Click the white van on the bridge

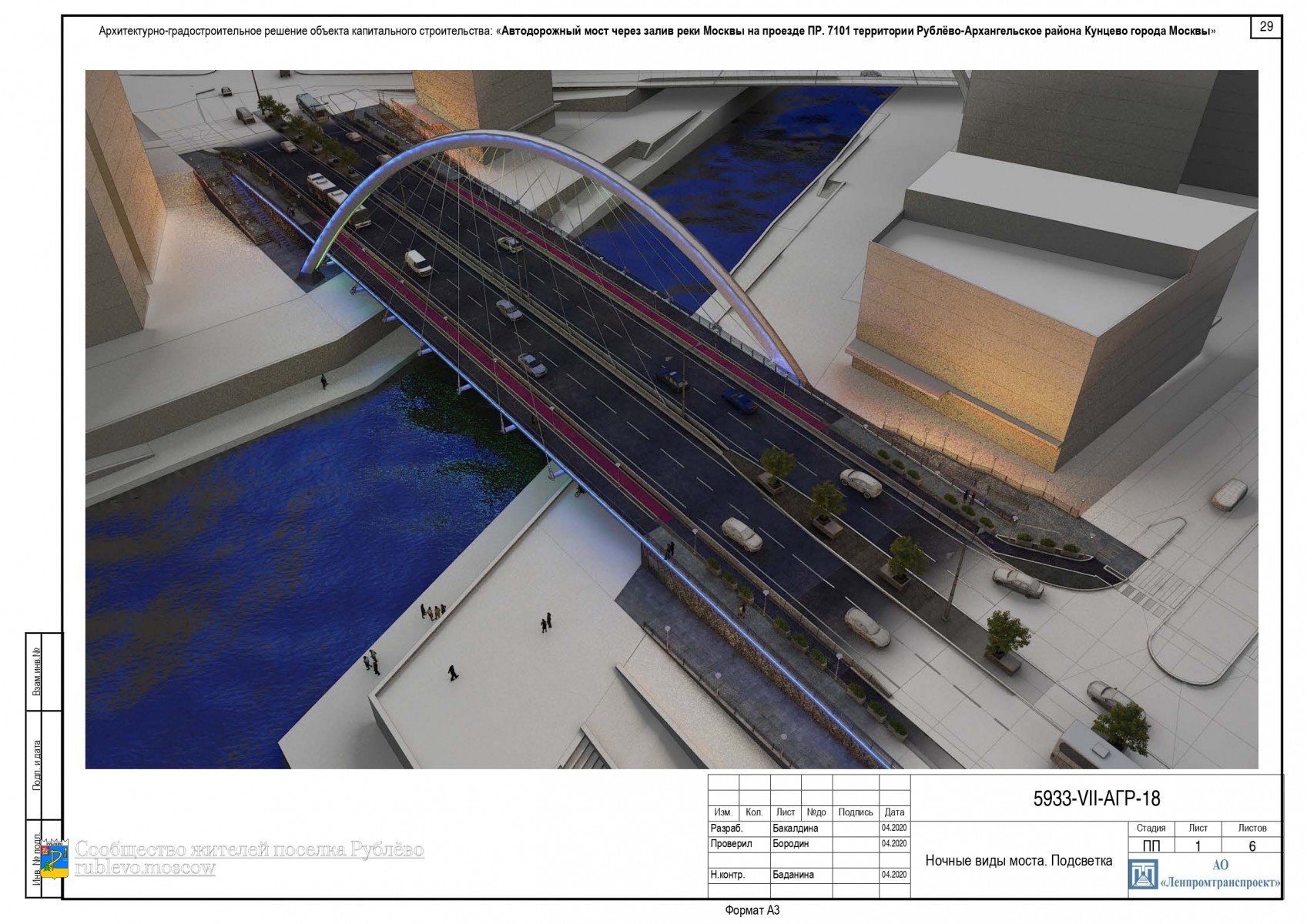418,263
